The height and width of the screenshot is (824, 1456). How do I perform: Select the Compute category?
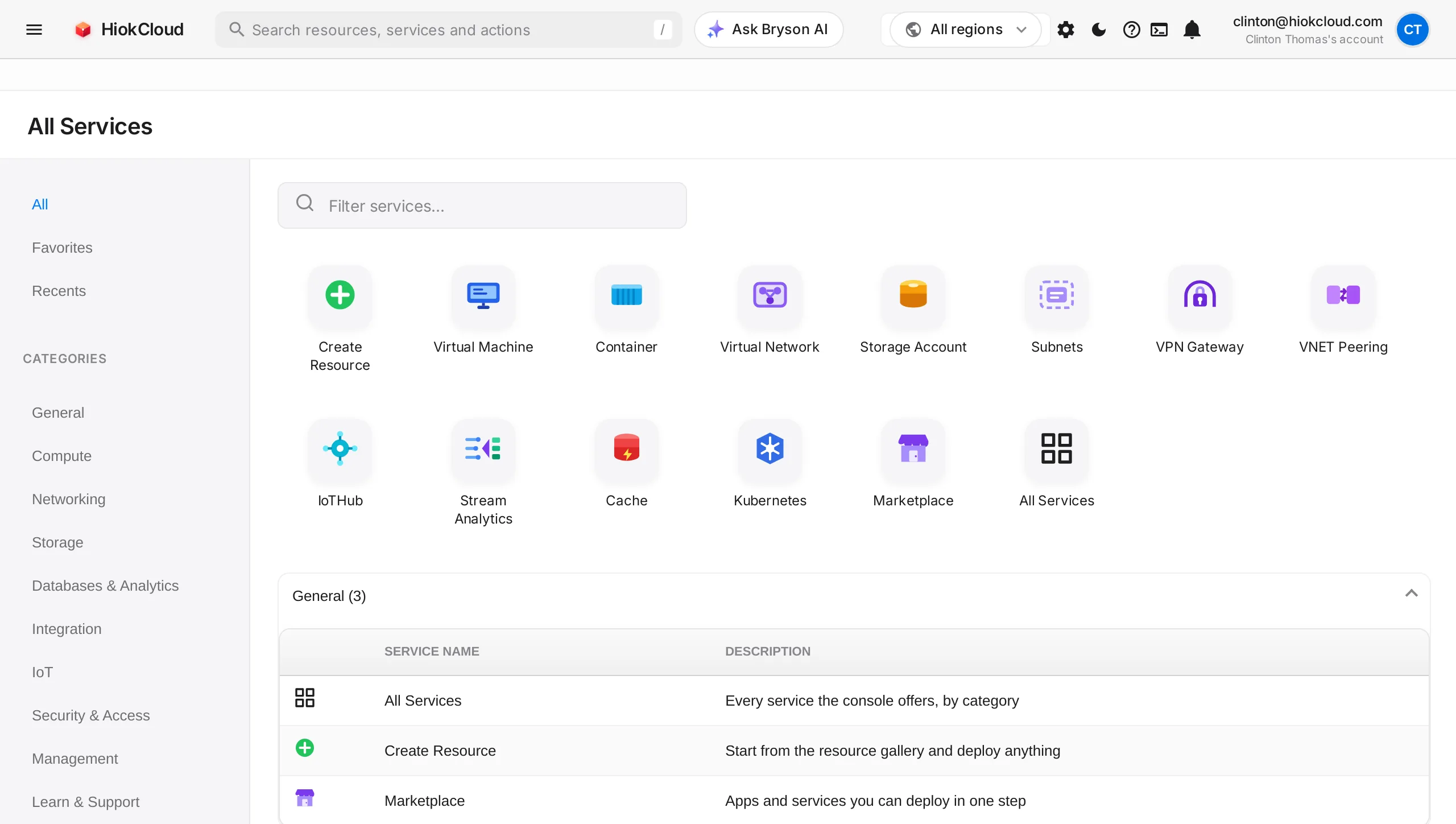61,456
